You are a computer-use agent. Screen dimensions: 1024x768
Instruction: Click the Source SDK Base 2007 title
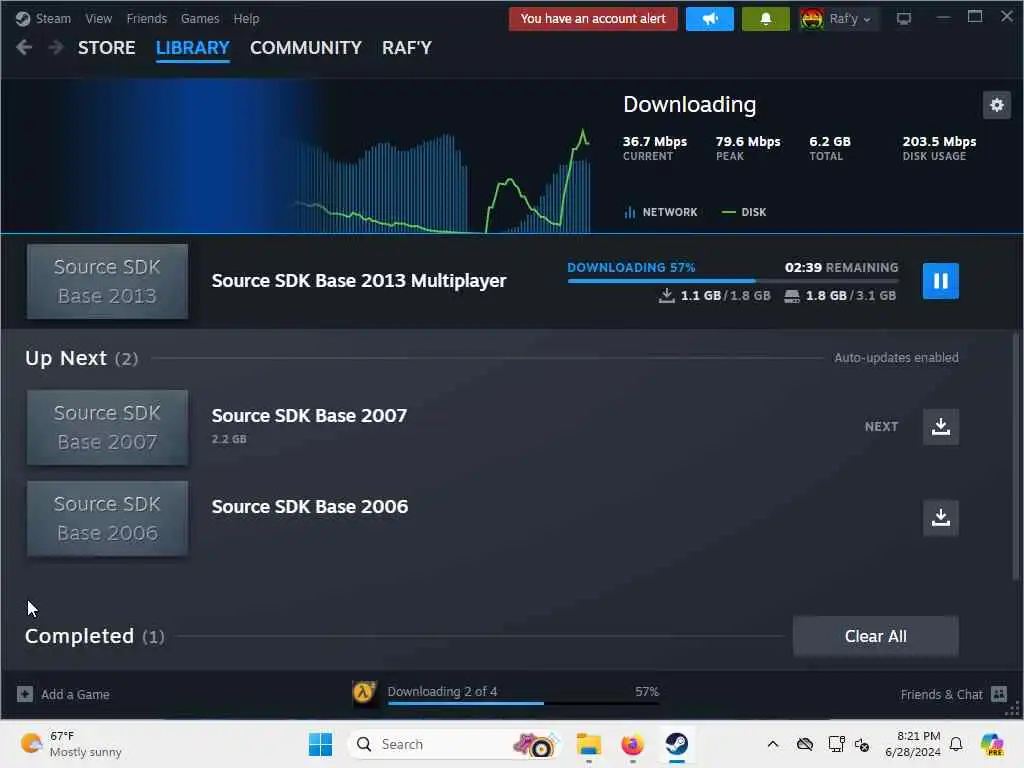[x=309, y=415]
